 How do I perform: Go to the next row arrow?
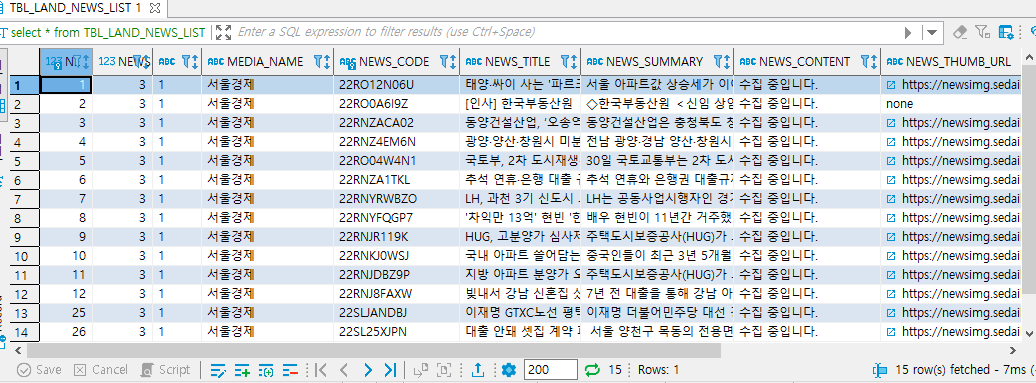[x=367, y=370]
